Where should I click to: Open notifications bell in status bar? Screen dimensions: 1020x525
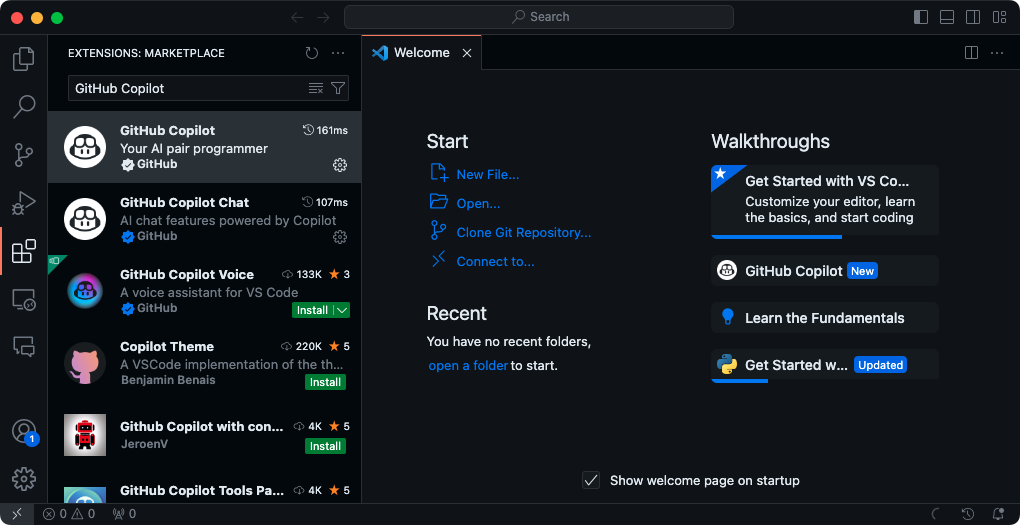998,514
